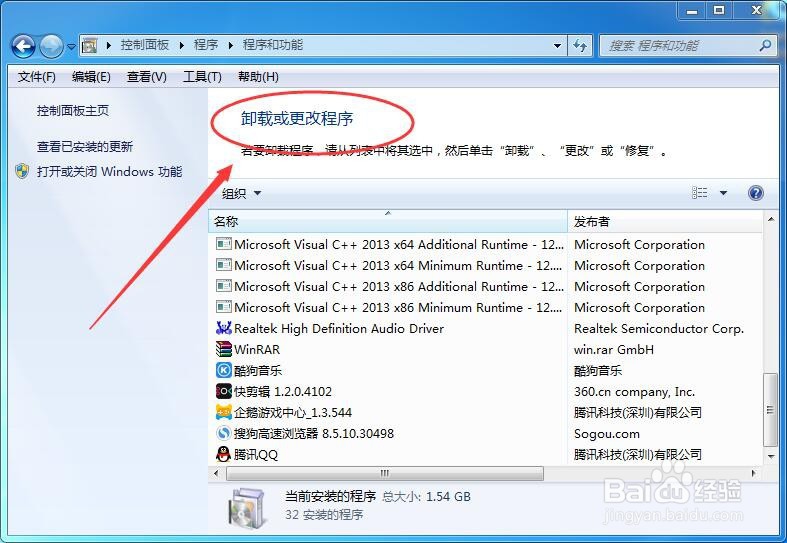Click icon of x86 Additional Runtime entry

223,286
